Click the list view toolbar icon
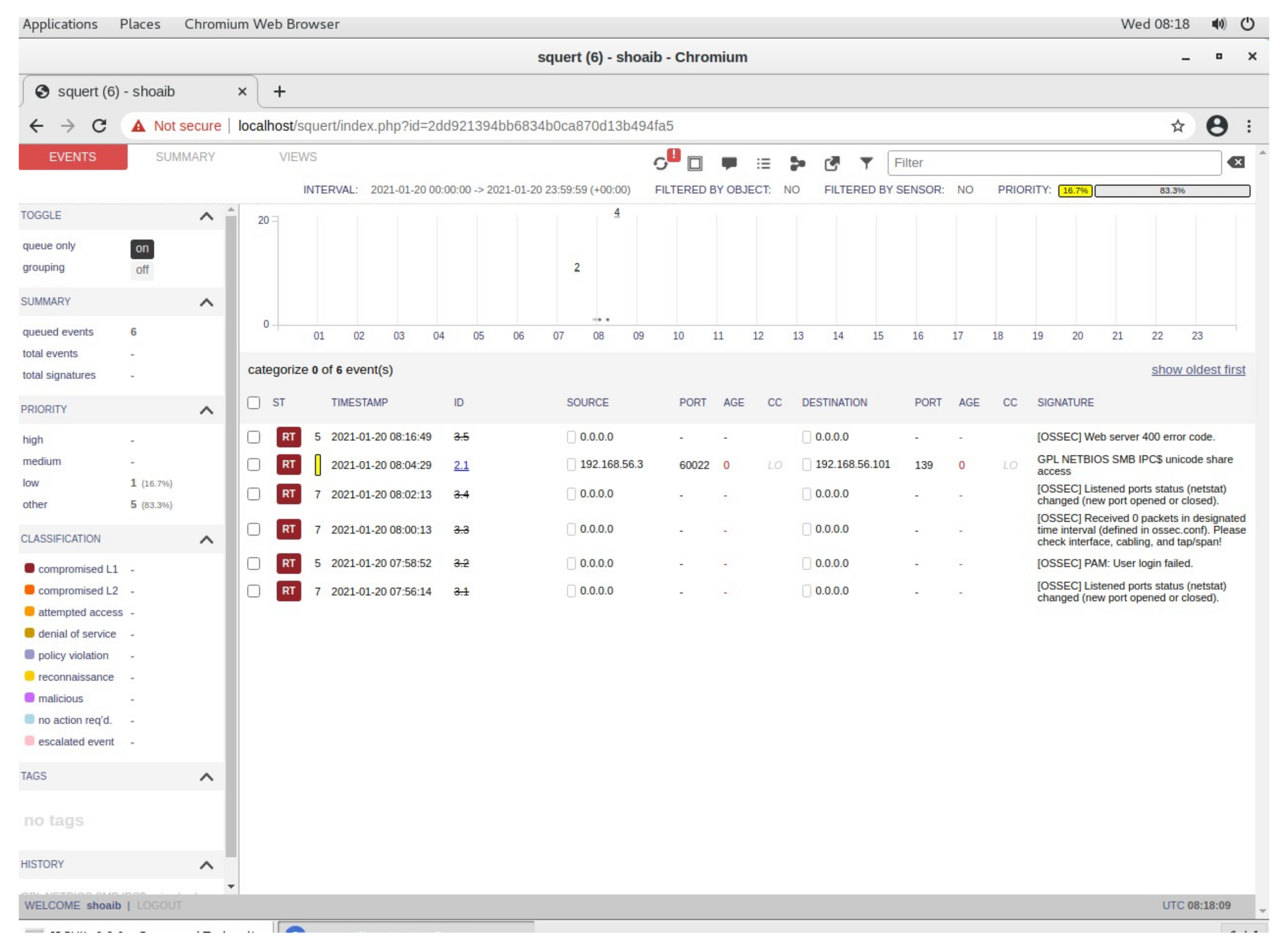The image size is (1288, 949). tap(763, 164)
